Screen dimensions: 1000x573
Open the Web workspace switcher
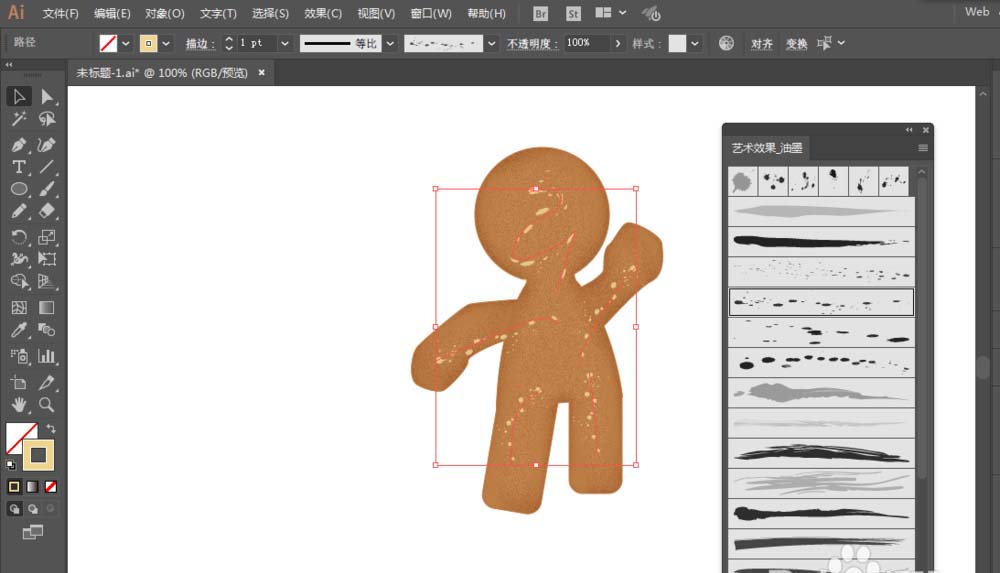(976, 11)
